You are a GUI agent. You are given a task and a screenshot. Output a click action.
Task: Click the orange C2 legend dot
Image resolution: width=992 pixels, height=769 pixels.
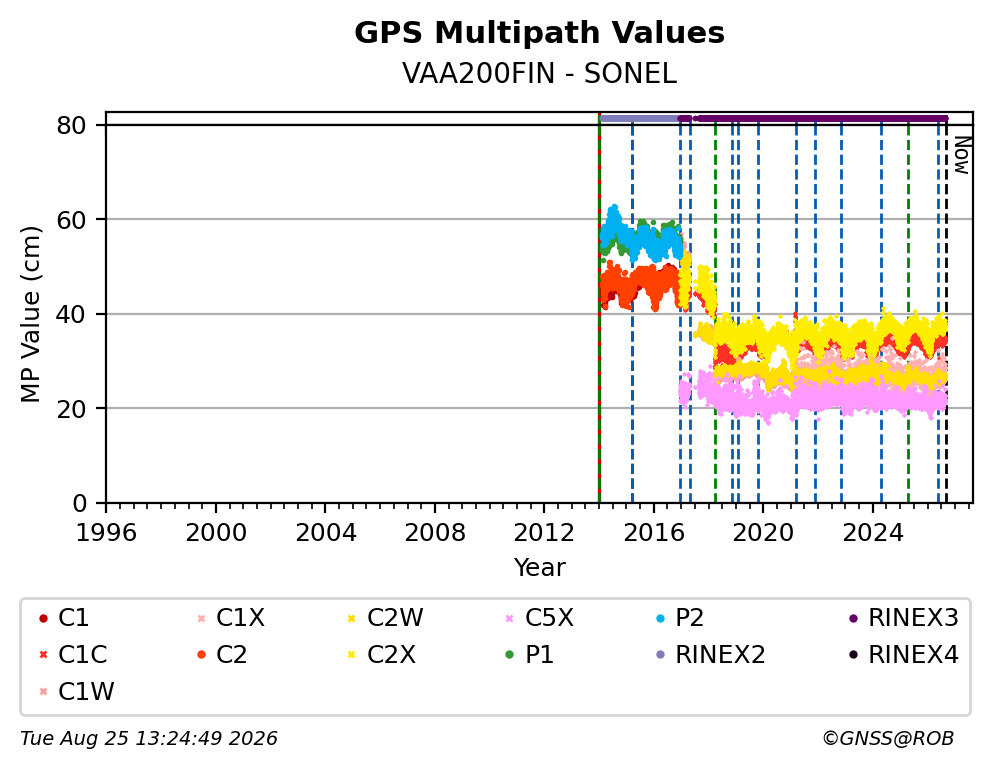[x=201, y=655]
